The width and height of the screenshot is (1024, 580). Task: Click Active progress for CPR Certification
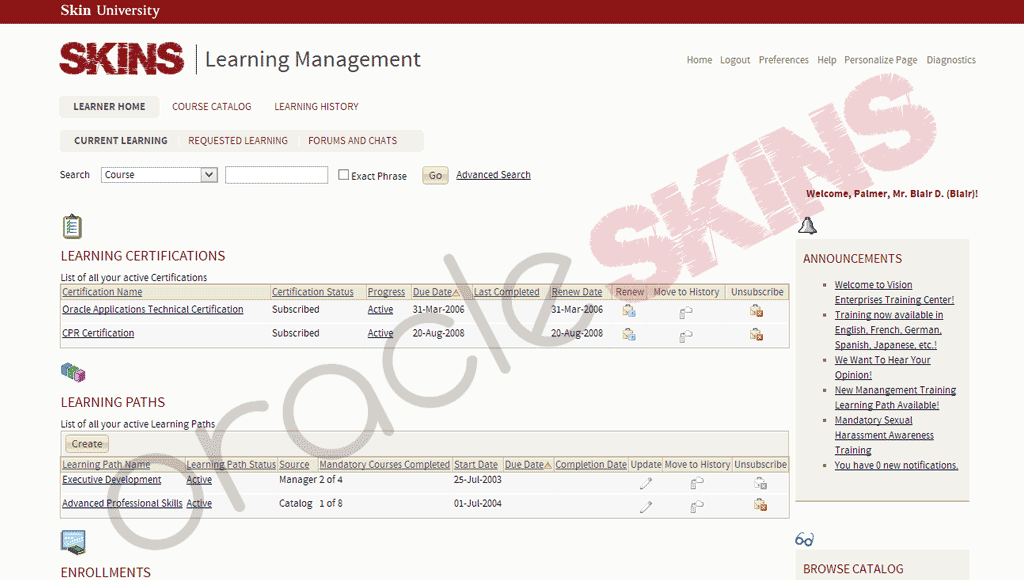tap(380, 332)
